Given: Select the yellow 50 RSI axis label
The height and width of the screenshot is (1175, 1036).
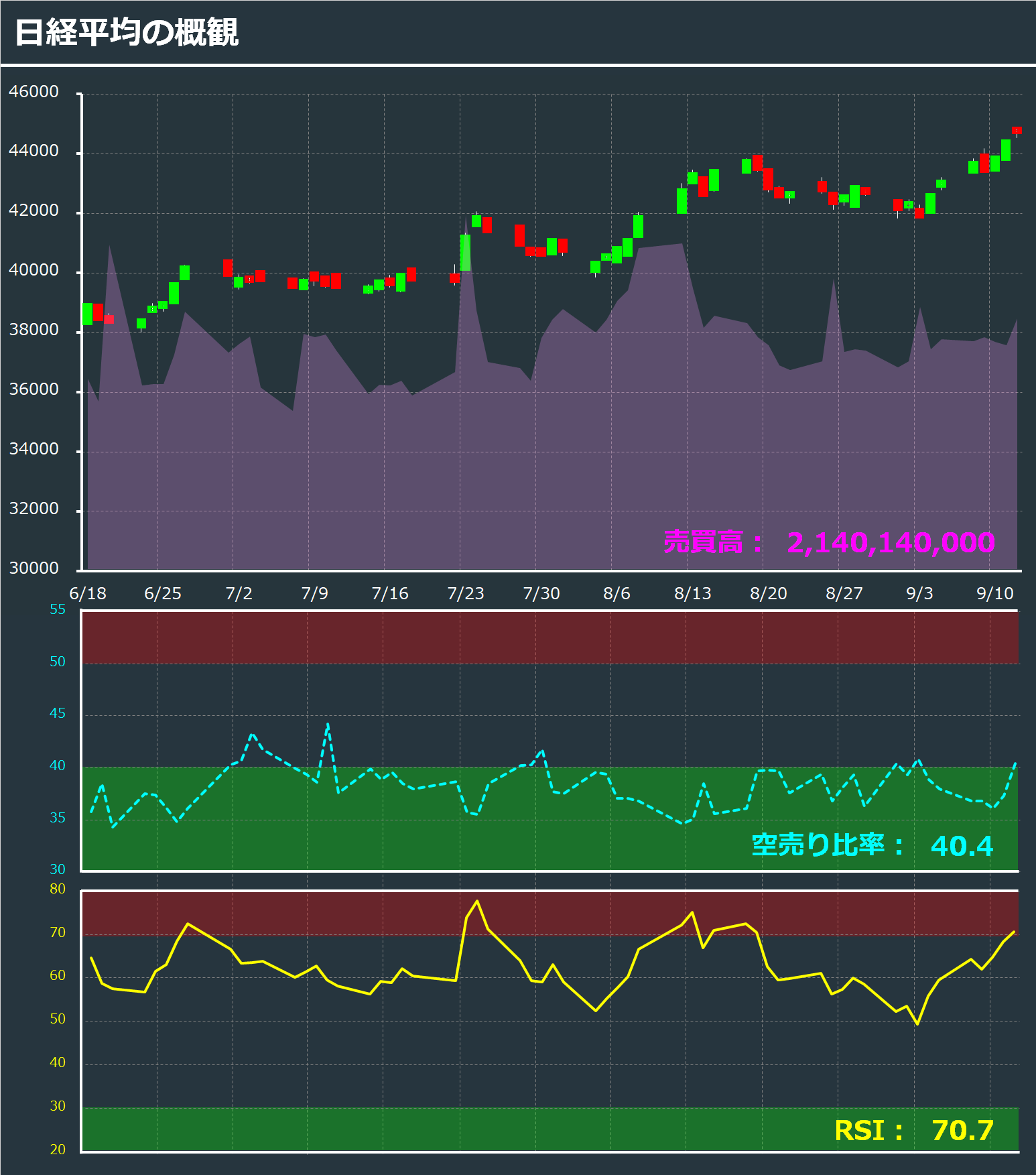Looking at the screenshot, I should coord(58,1019).
